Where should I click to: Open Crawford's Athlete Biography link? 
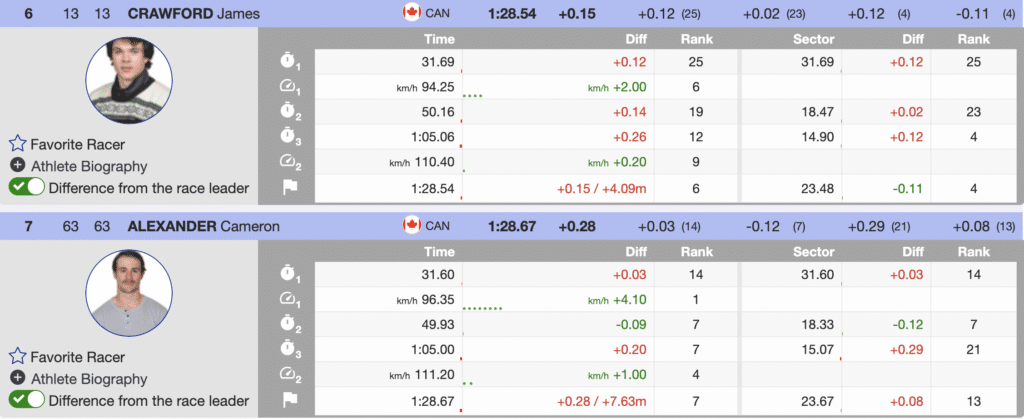(x=89, y=166)
